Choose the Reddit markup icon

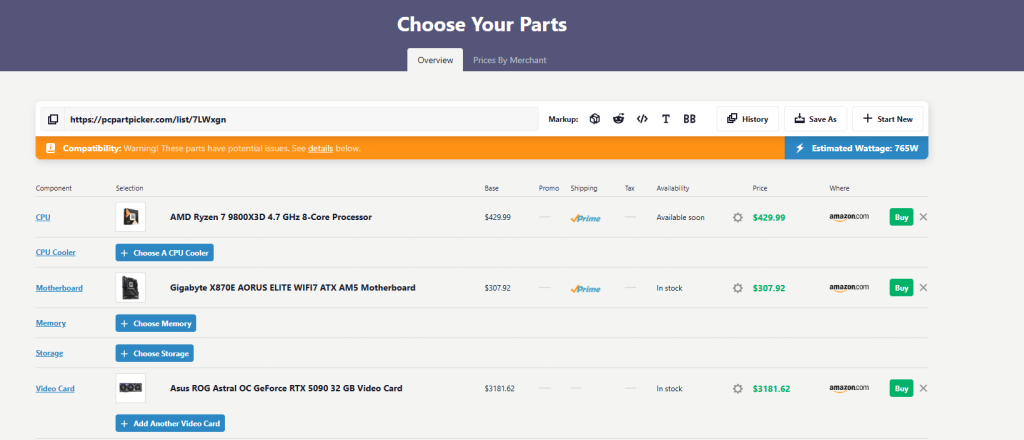pos(618,119)
